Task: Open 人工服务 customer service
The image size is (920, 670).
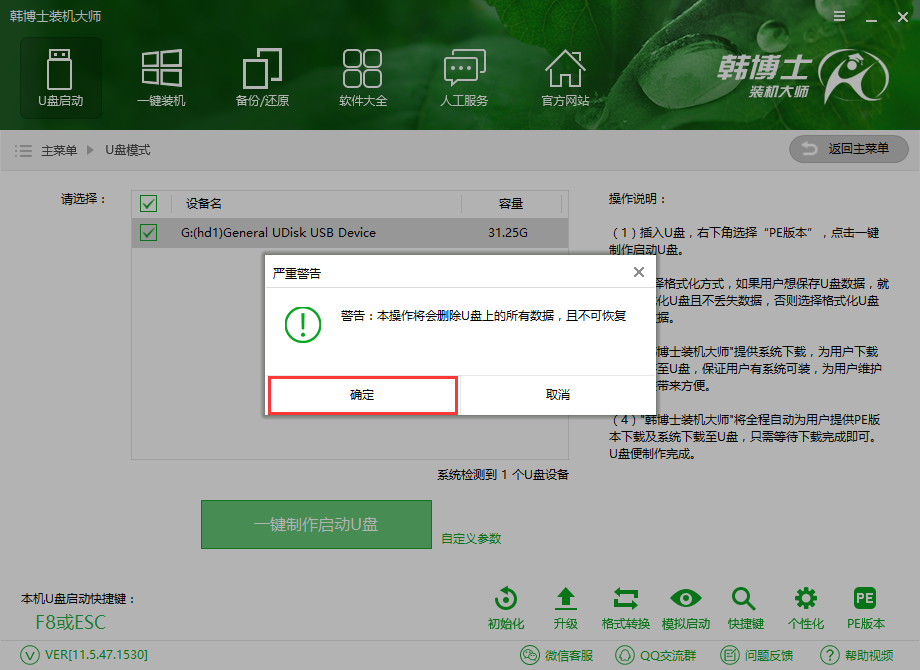Action: point(464,78)
